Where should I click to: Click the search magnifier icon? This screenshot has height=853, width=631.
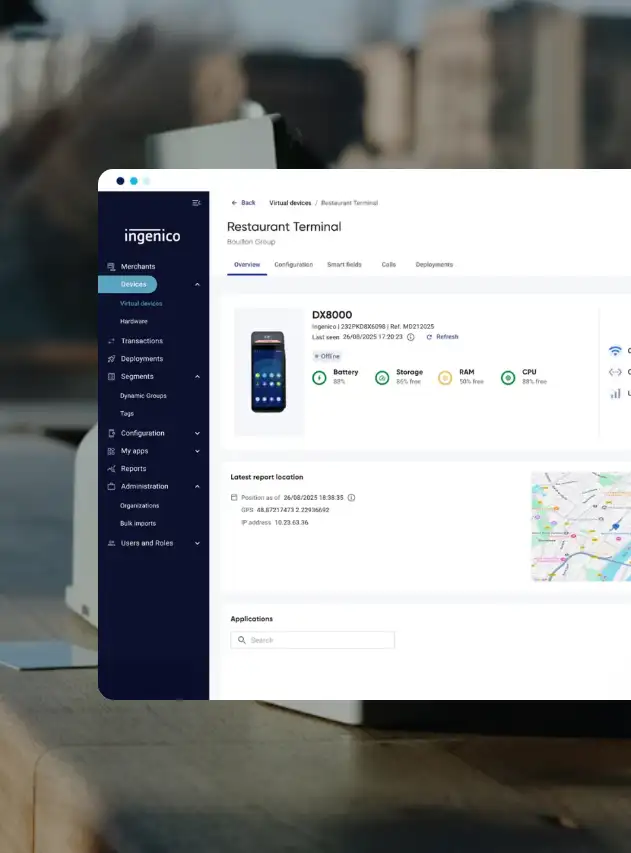(242, 640)
